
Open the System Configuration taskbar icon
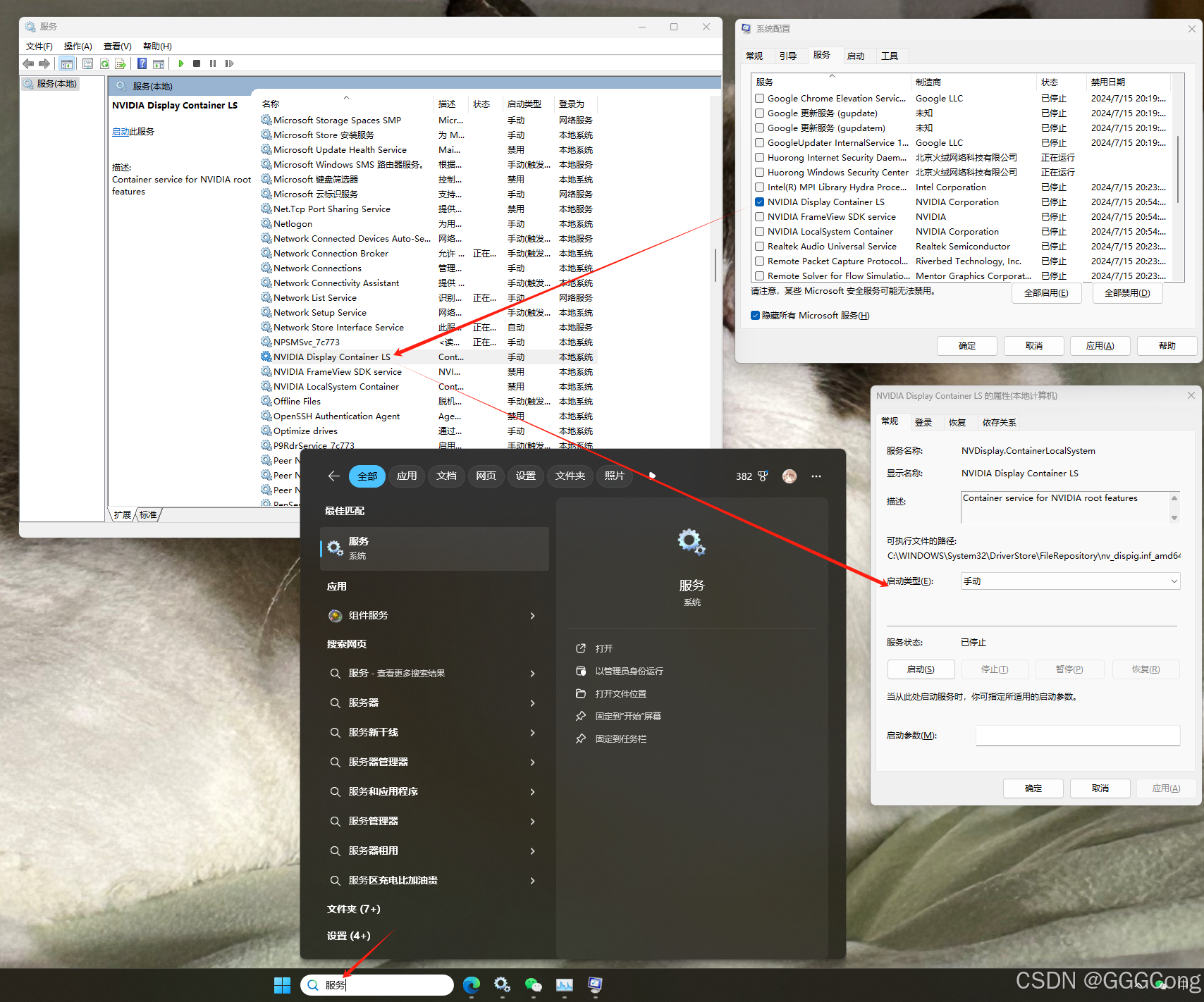595,985
